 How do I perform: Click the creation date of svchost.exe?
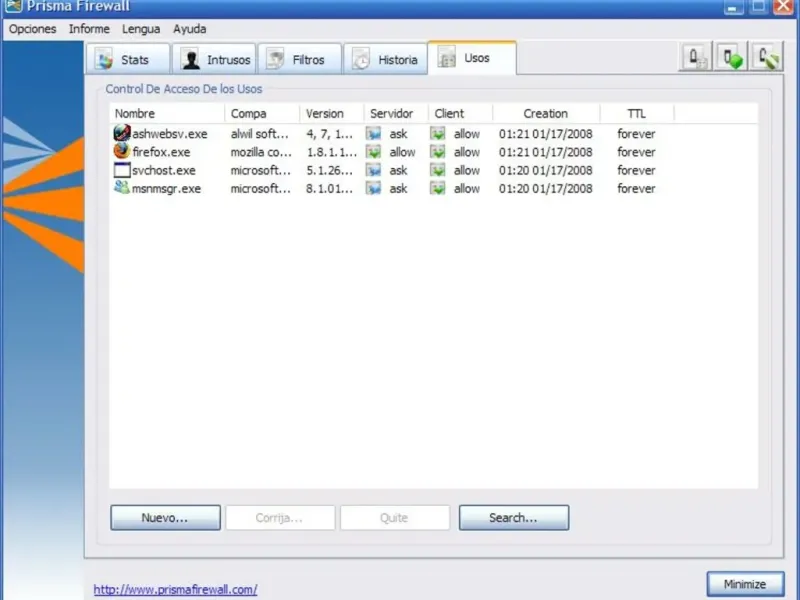tap(546, 170)
